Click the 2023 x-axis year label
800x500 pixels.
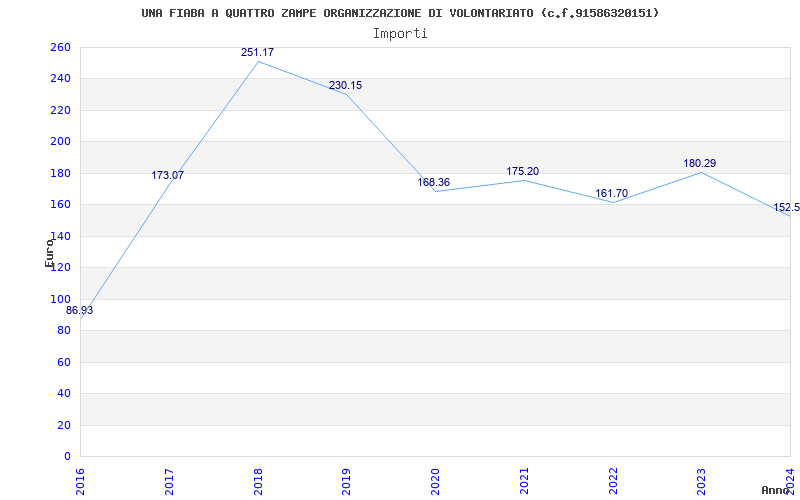point(702,482)
